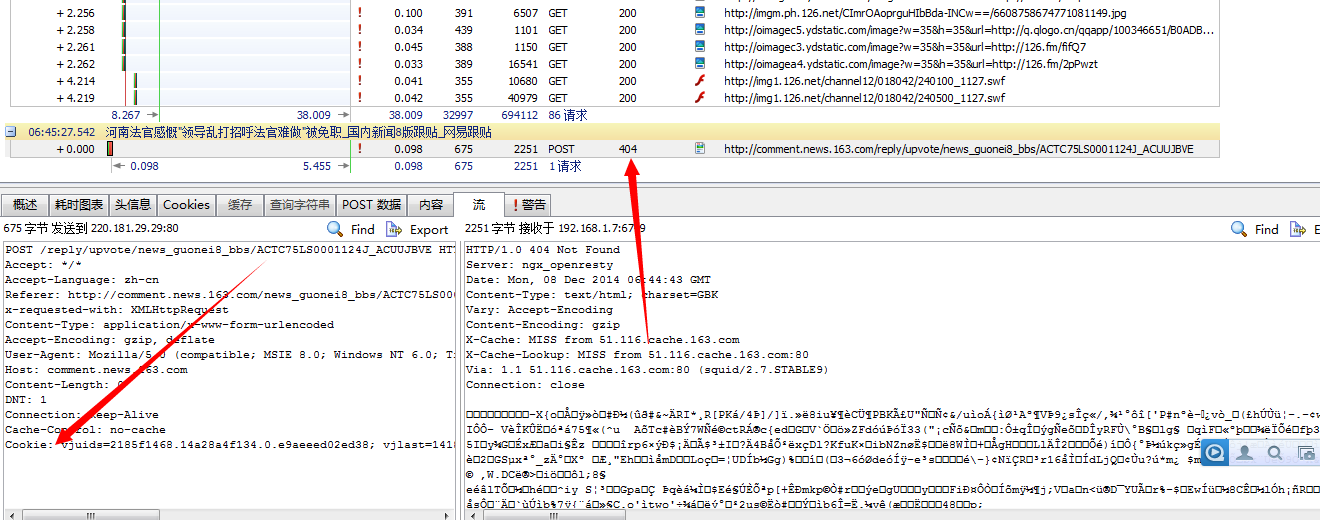Screen dimensions: 1320x520
Task: Open the 耗时图表 tab
Action: coord(78,204)
